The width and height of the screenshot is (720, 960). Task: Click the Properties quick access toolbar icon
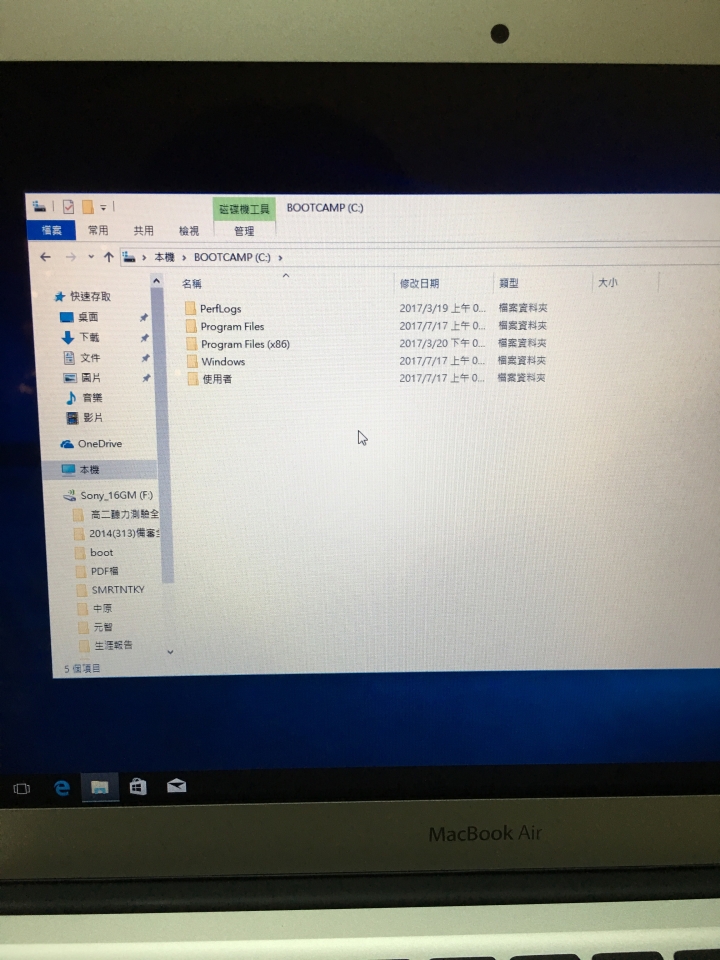[x=68, y=207]
